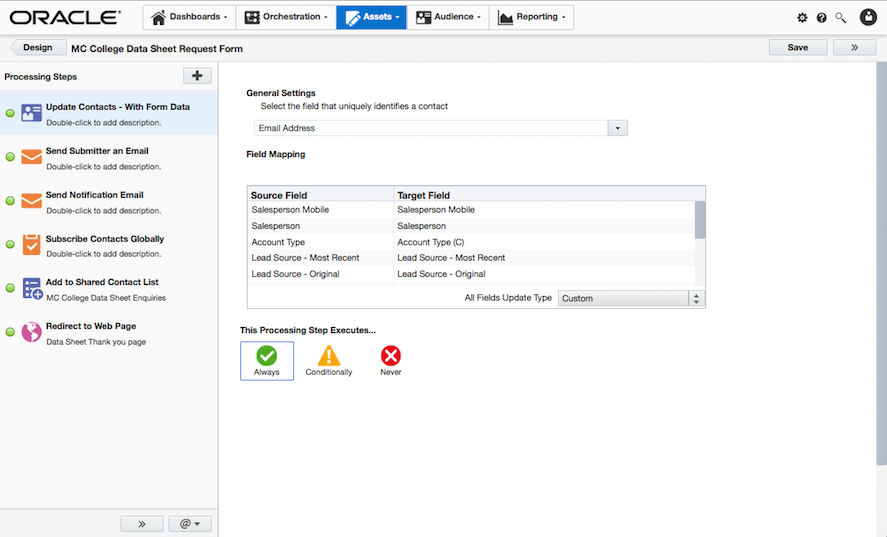Select the Add to Shared Contact List icon

tap(31, 288)
